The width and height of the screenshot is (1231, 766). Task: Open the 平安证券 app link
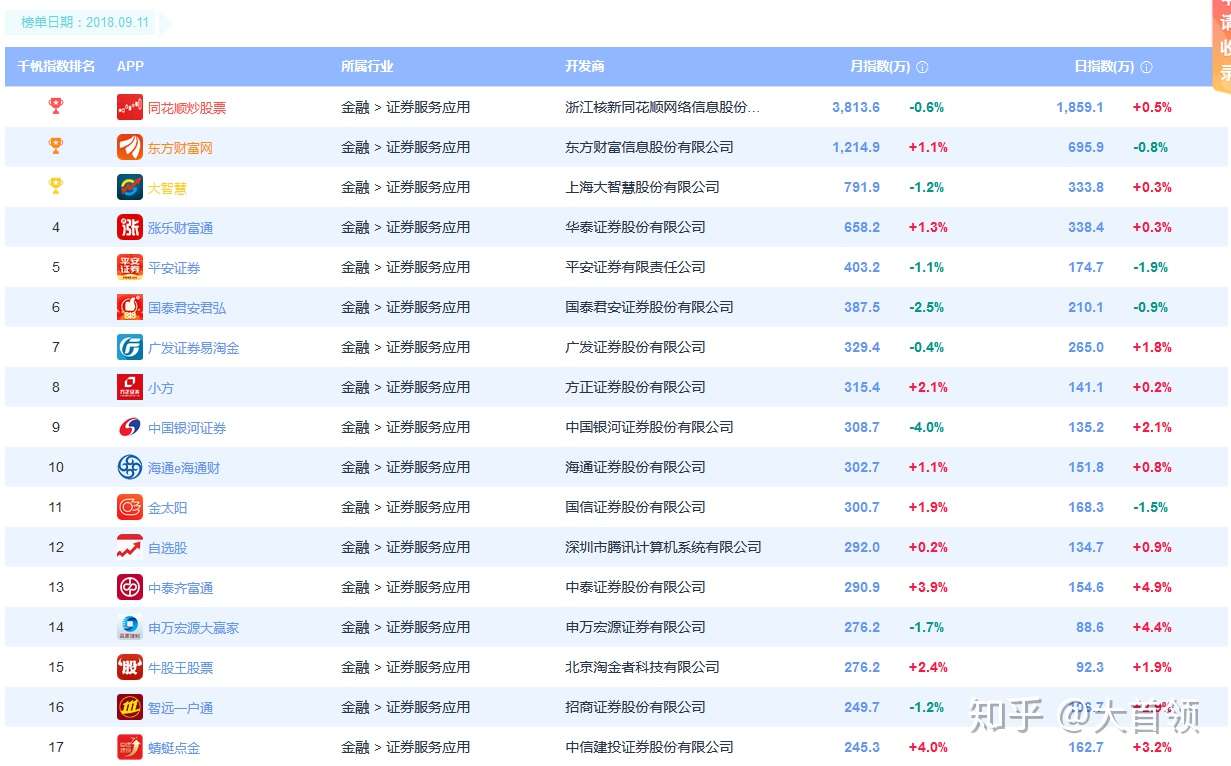coord(174,268)
